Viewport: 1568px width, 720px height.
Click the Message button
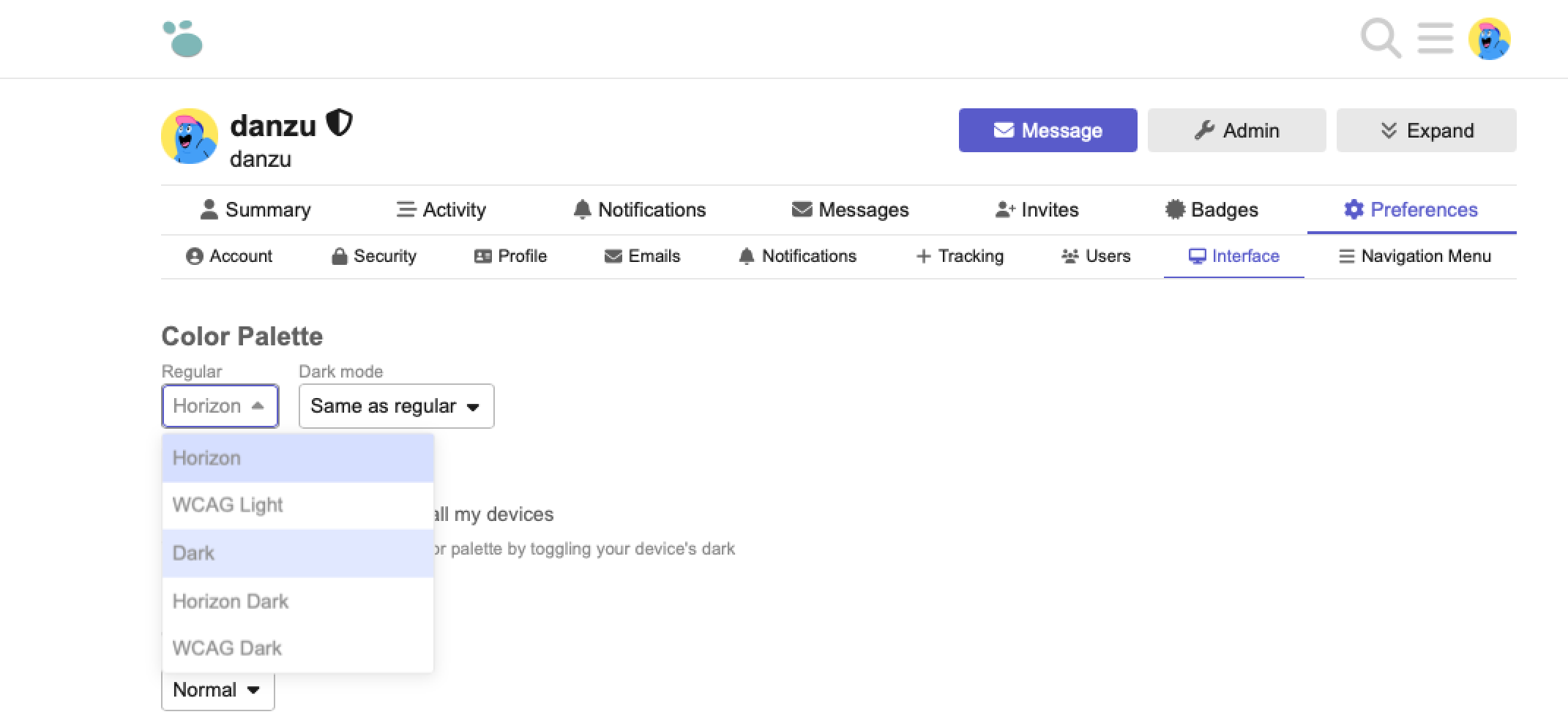1048,130
